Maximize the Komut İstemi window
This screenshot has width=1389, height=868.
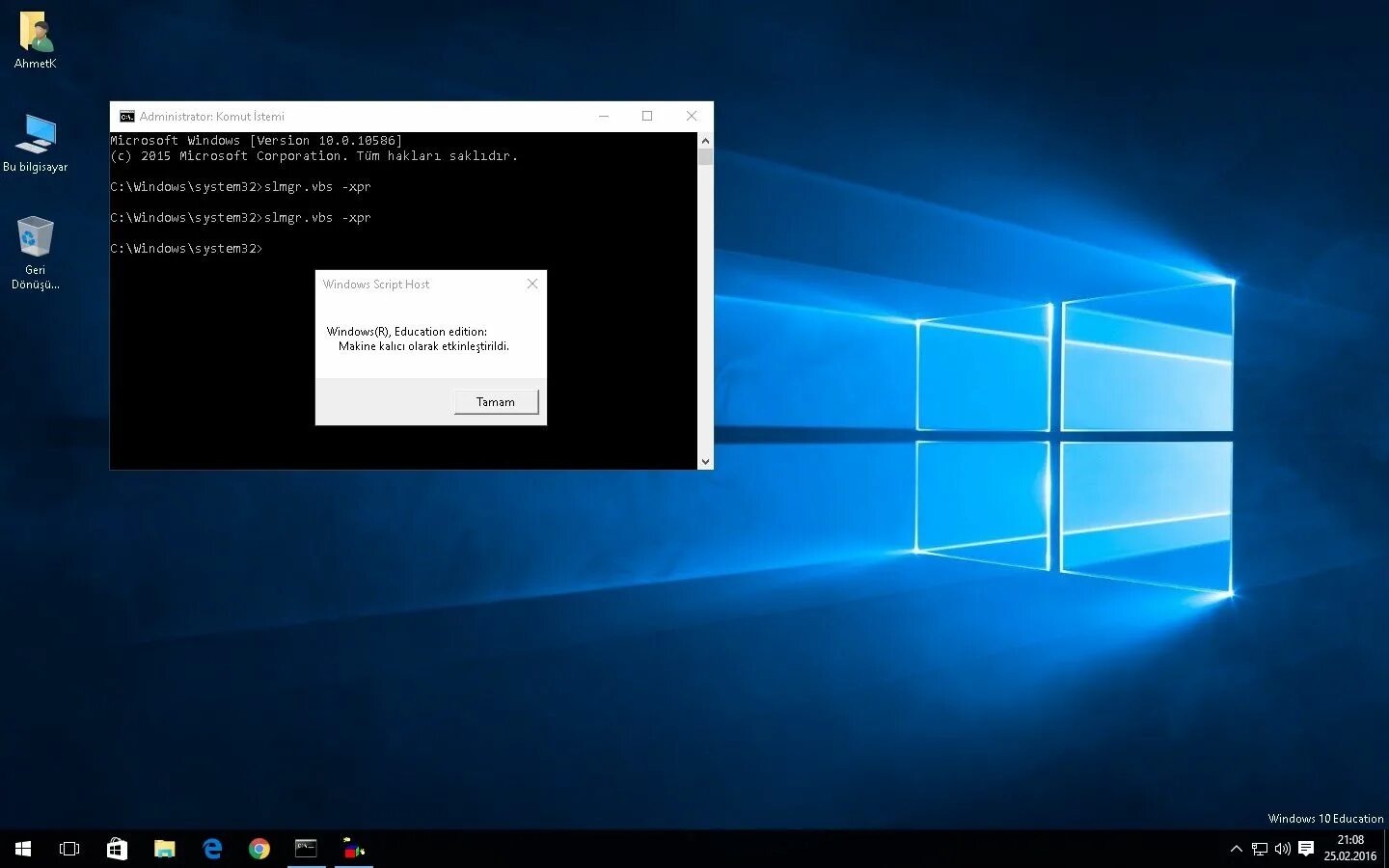(647, 116)
